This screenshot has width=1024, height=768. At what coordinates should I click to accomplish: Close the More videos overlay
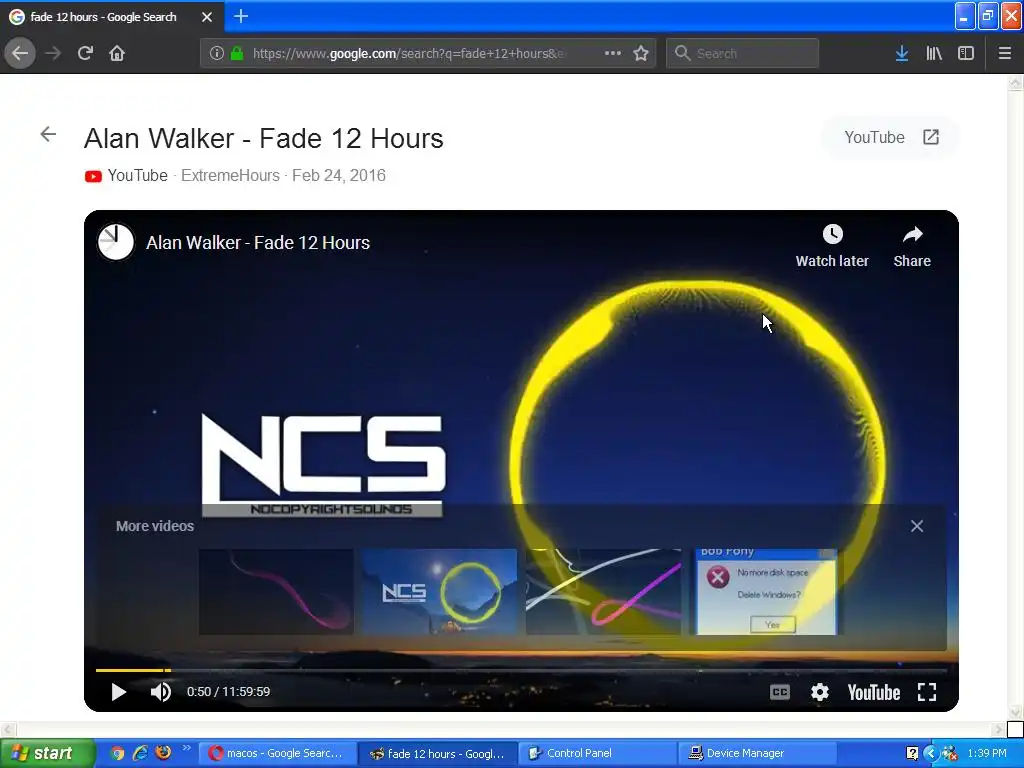tap(917, 526)
